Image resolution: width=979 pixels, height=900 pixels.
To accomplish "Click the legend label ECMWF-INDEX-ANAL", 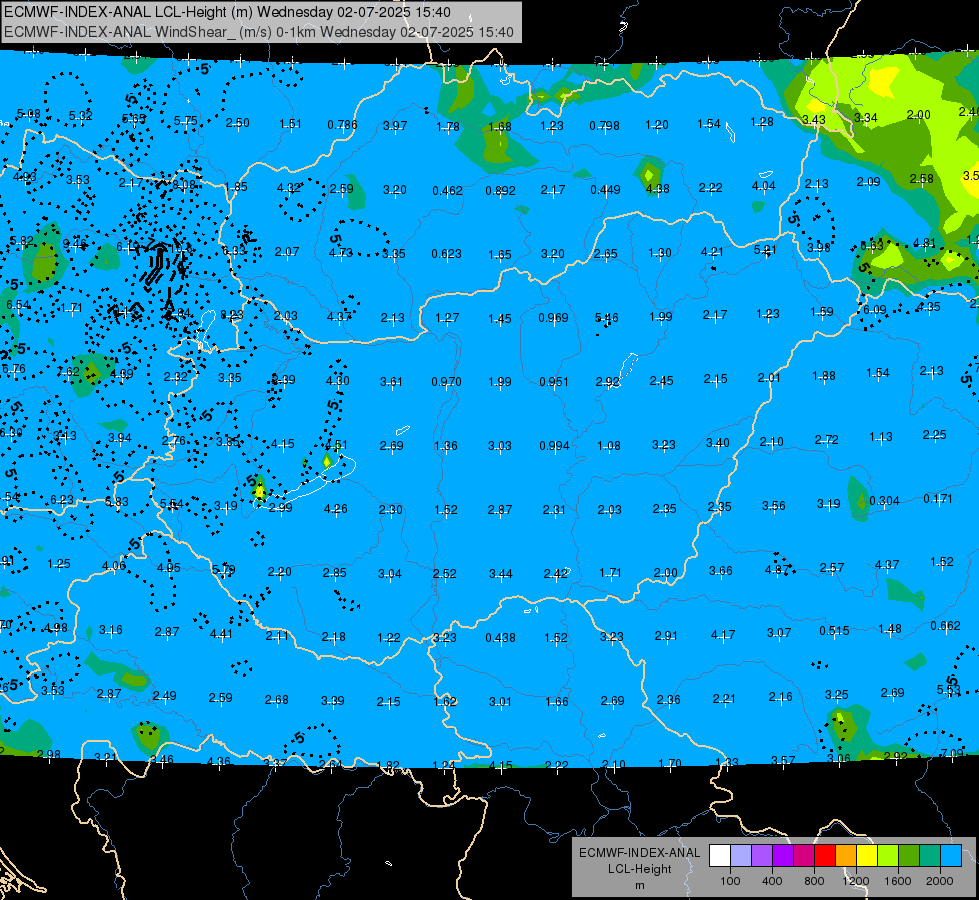I will 639,853.
